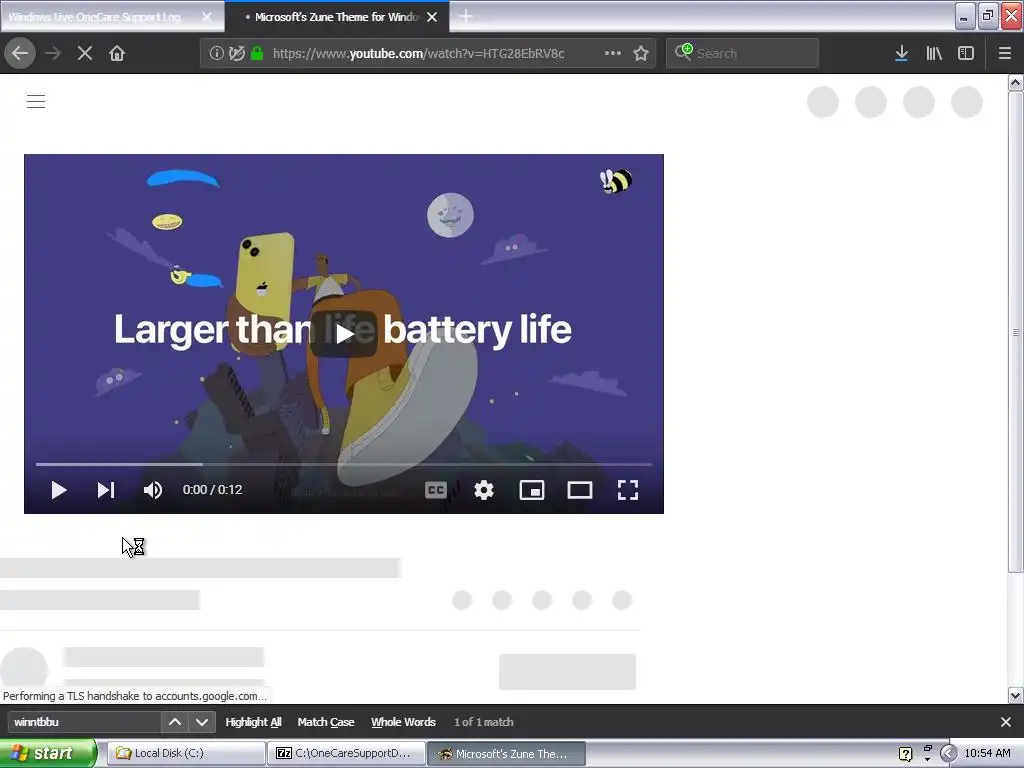Click the browser Search box

[x=743, y=53]
